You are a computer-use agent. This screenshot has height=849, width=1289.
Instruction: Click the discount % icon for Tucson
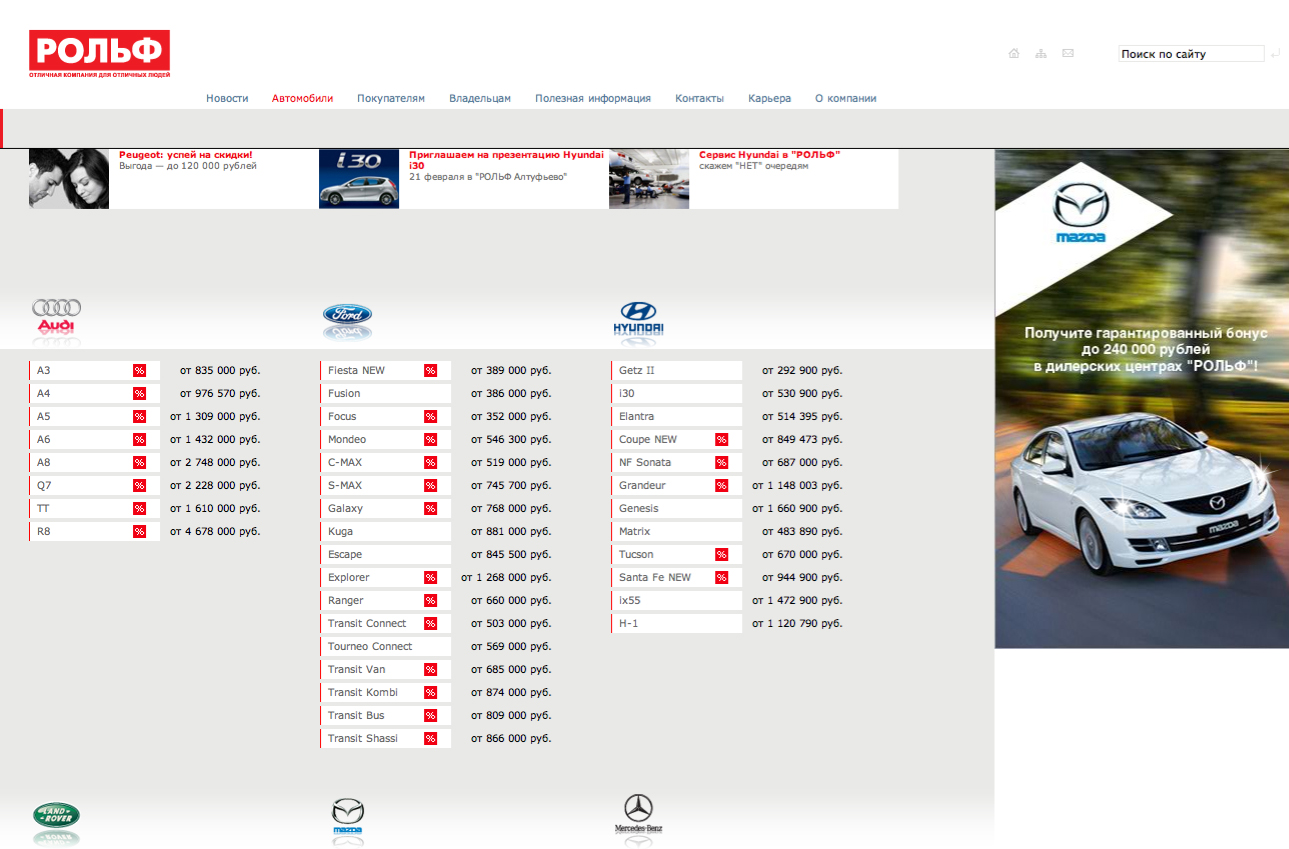pyautogui.click(x=721, y=555)
